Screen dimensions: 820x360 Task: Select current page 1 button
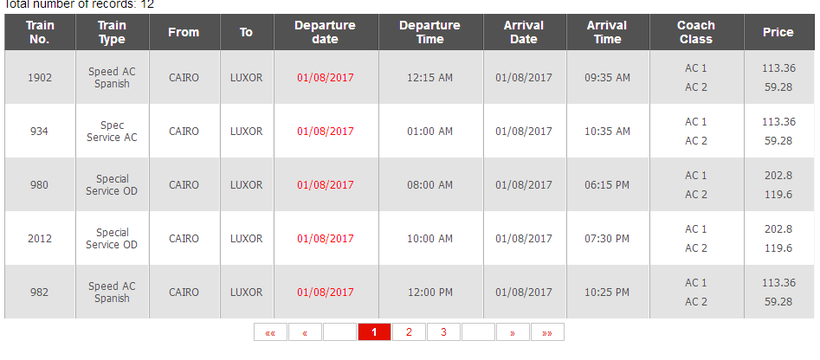(x=374, y=332)
